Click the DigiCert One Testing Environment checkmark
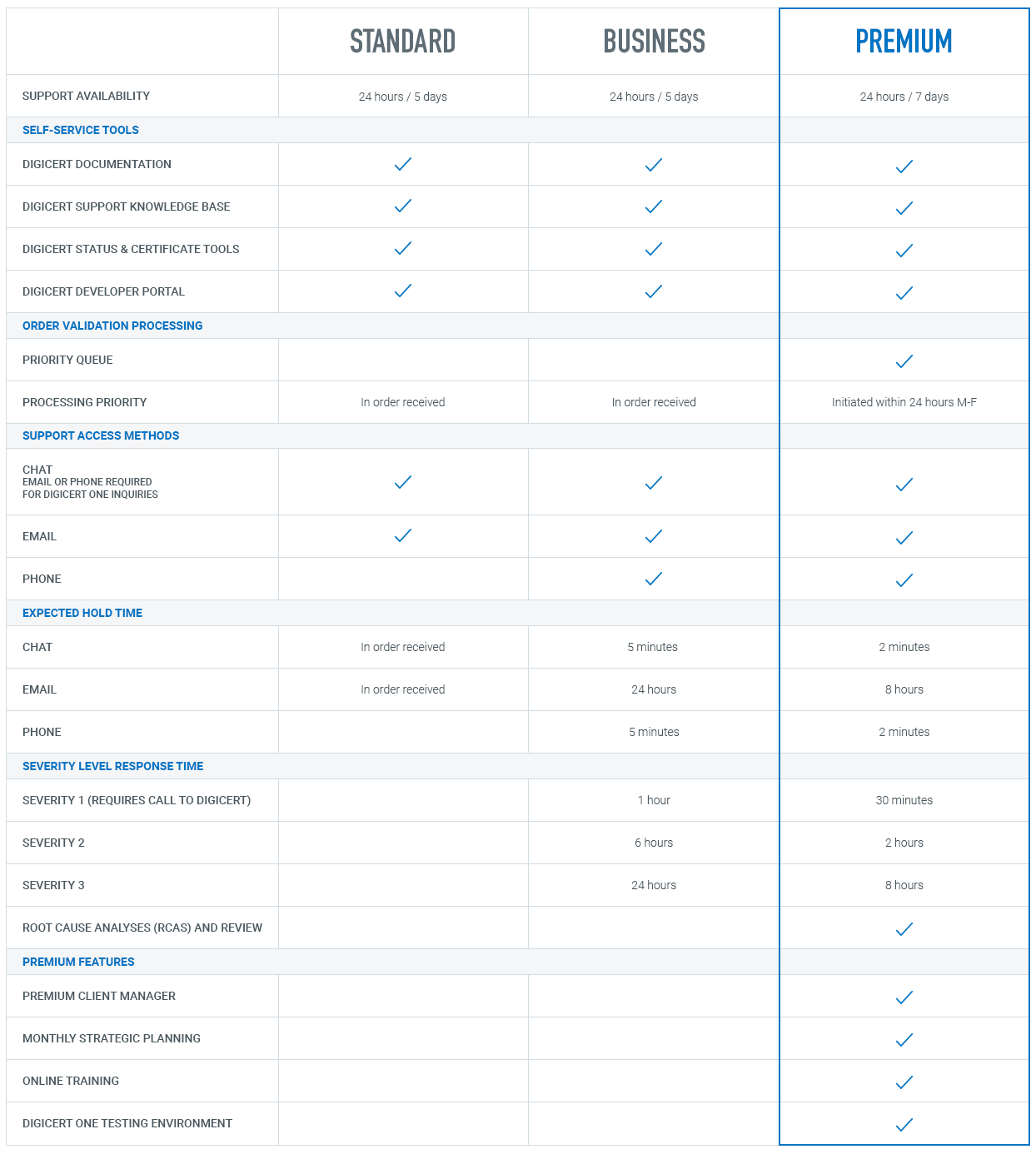Screen dimensions: 1036x1154 pyautogui.click(x=904, y=1125)
